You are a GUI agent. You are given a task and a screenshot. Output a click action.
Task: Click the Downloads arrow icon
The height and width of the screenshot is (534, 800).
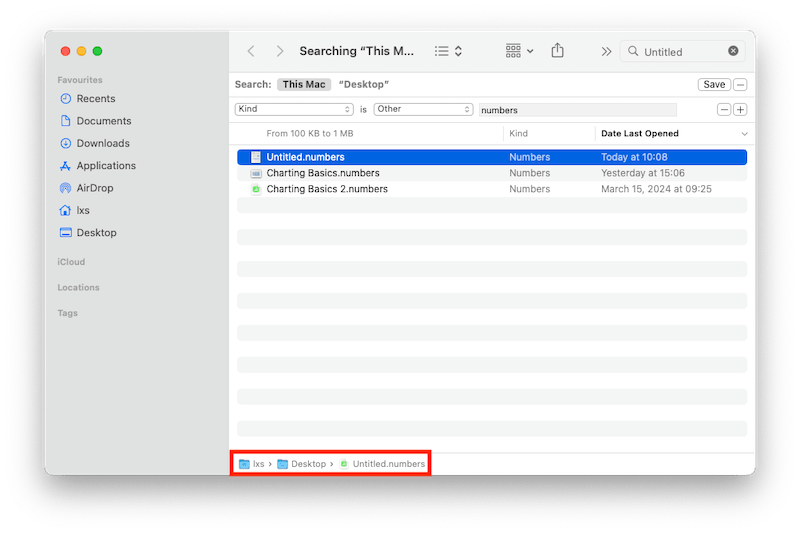pyautogui.click(x=65, y=143)
